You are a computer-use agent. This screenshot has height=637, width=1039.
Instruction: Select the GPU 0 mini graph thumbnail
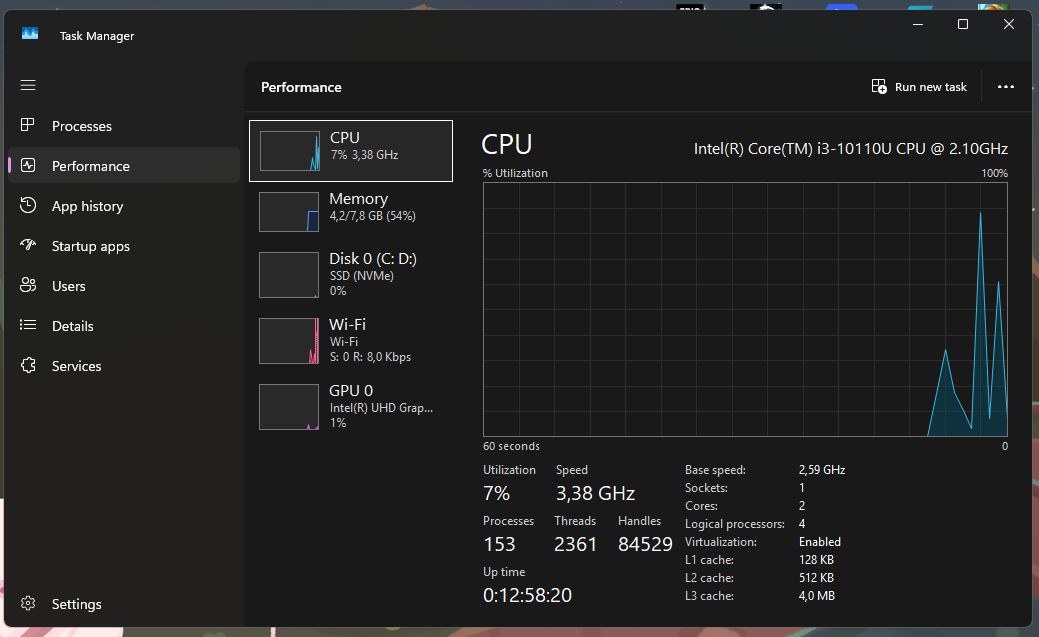pyautogui.click(x=289, y=407)
